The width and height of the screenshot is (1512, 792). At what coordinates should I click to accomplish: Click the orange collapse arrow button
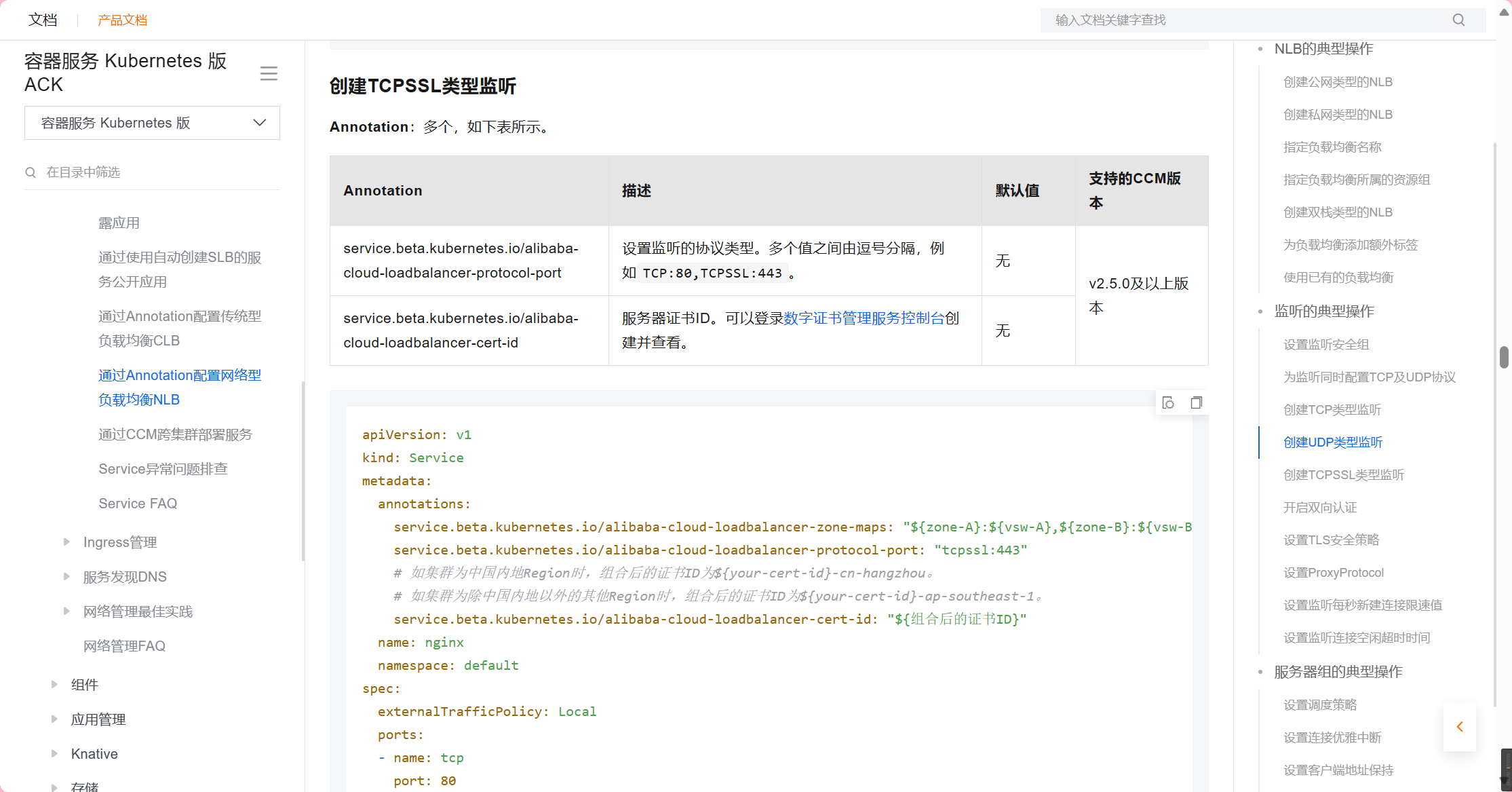click(1460, 727)
